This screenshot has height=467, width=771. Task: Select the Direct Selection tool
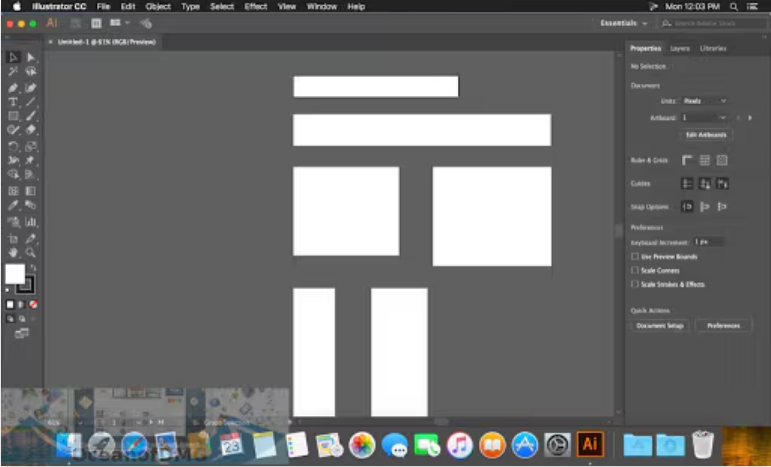pos(31,58)
